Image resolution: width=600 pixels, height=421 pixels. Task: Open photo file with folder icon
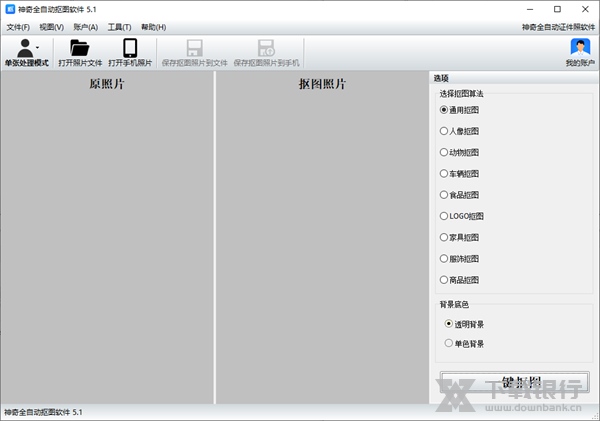point(80,47)
